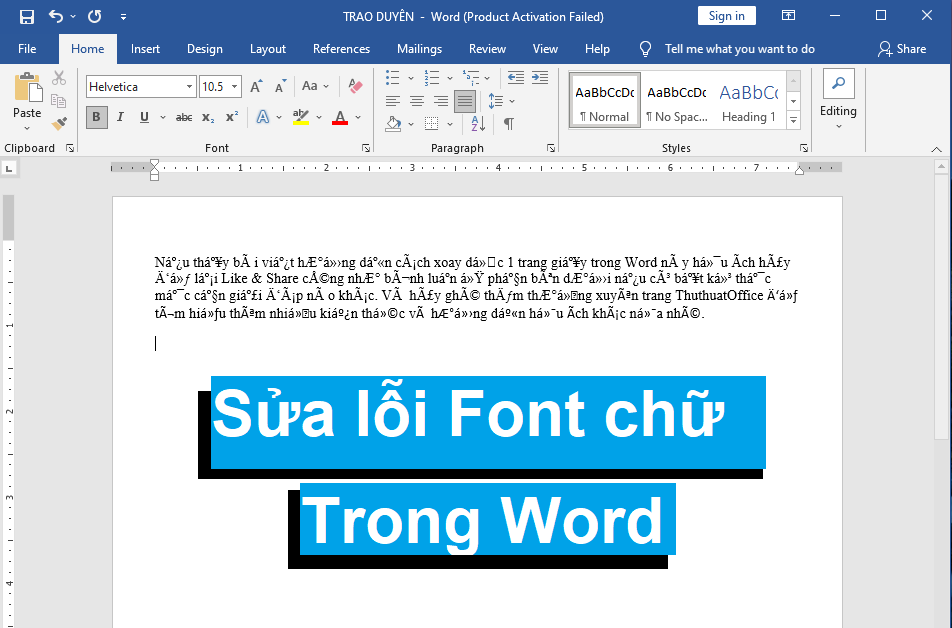
Task: Click the Bullets list icon
Action: pyautogui.click(x=393, y=77)
